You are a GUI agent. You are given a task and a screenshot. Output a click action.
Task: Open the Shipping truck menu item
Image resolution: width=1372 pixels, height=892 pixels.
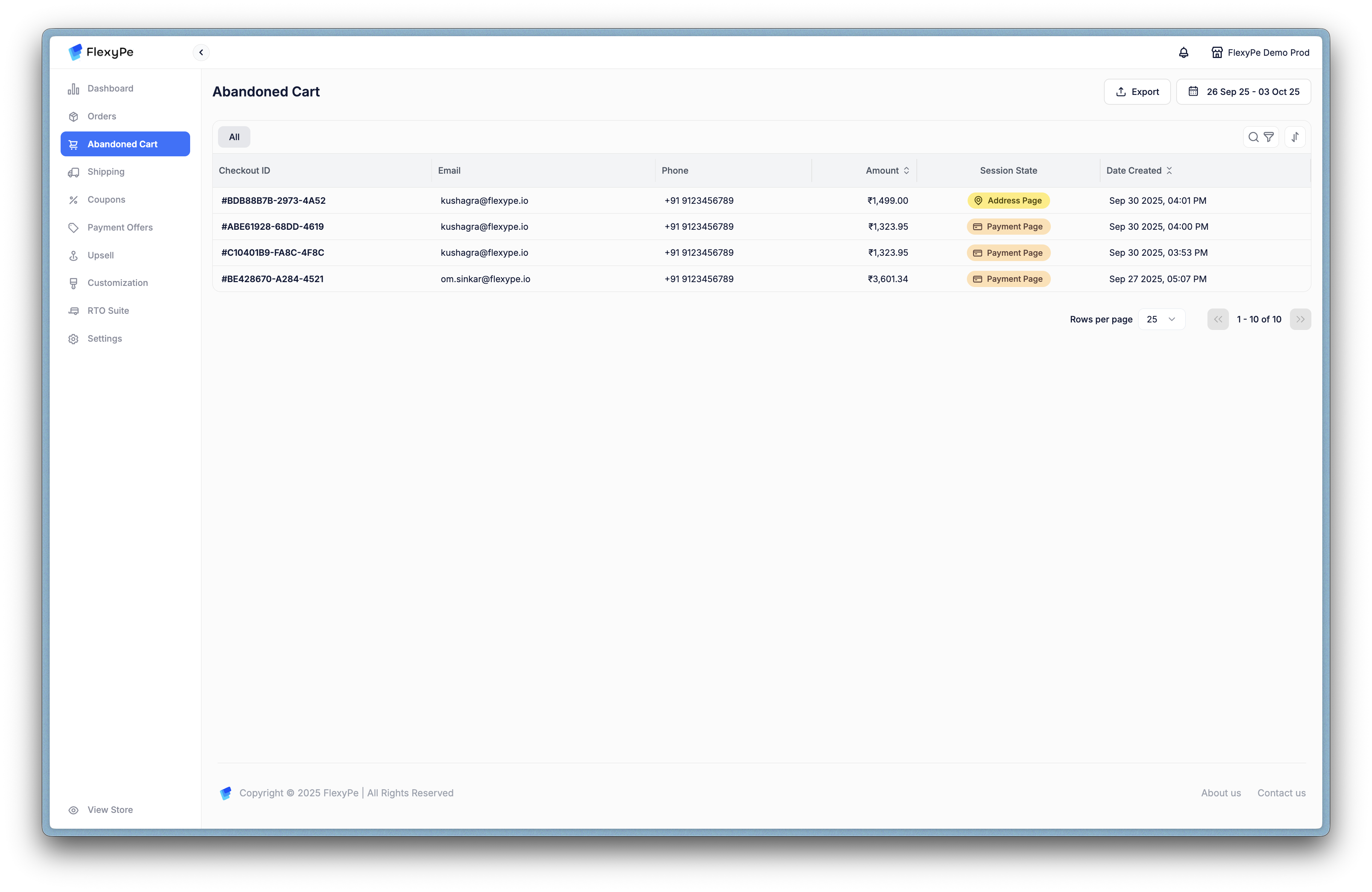click(x=105, y=172)
